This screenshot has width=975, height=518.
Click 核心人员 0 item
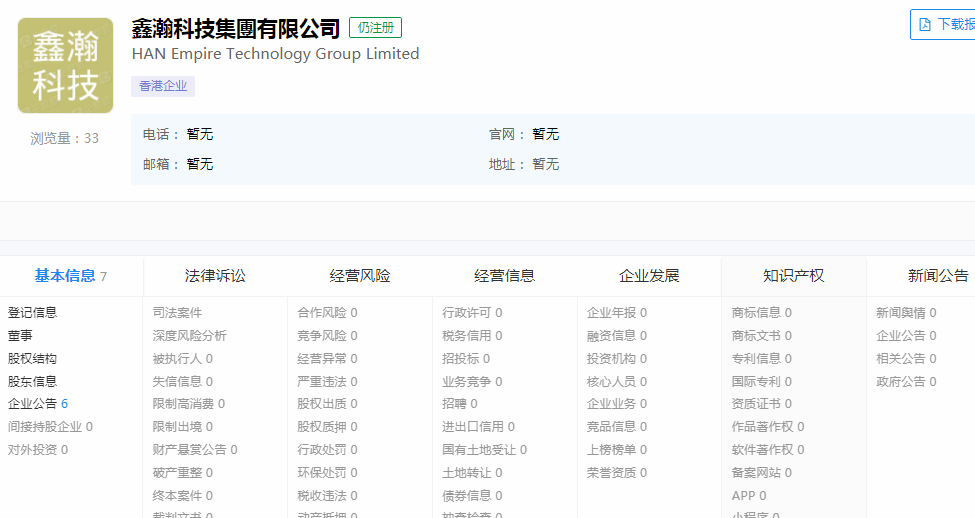pos(617,382)
